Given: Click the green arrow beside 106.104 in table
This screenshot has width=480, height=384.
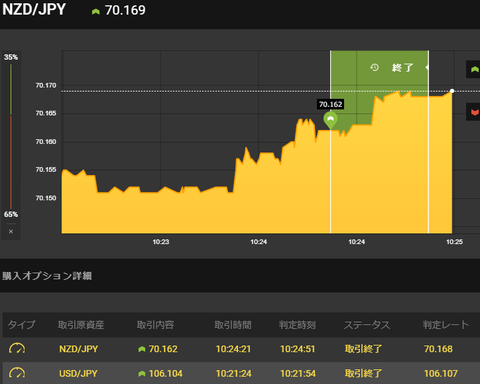Looking at the screenshot, I should [x=142, y=374].
